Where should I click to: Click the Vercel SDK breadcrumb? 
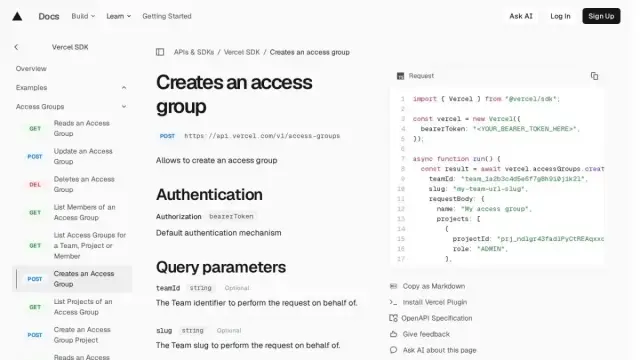[242, 52]
